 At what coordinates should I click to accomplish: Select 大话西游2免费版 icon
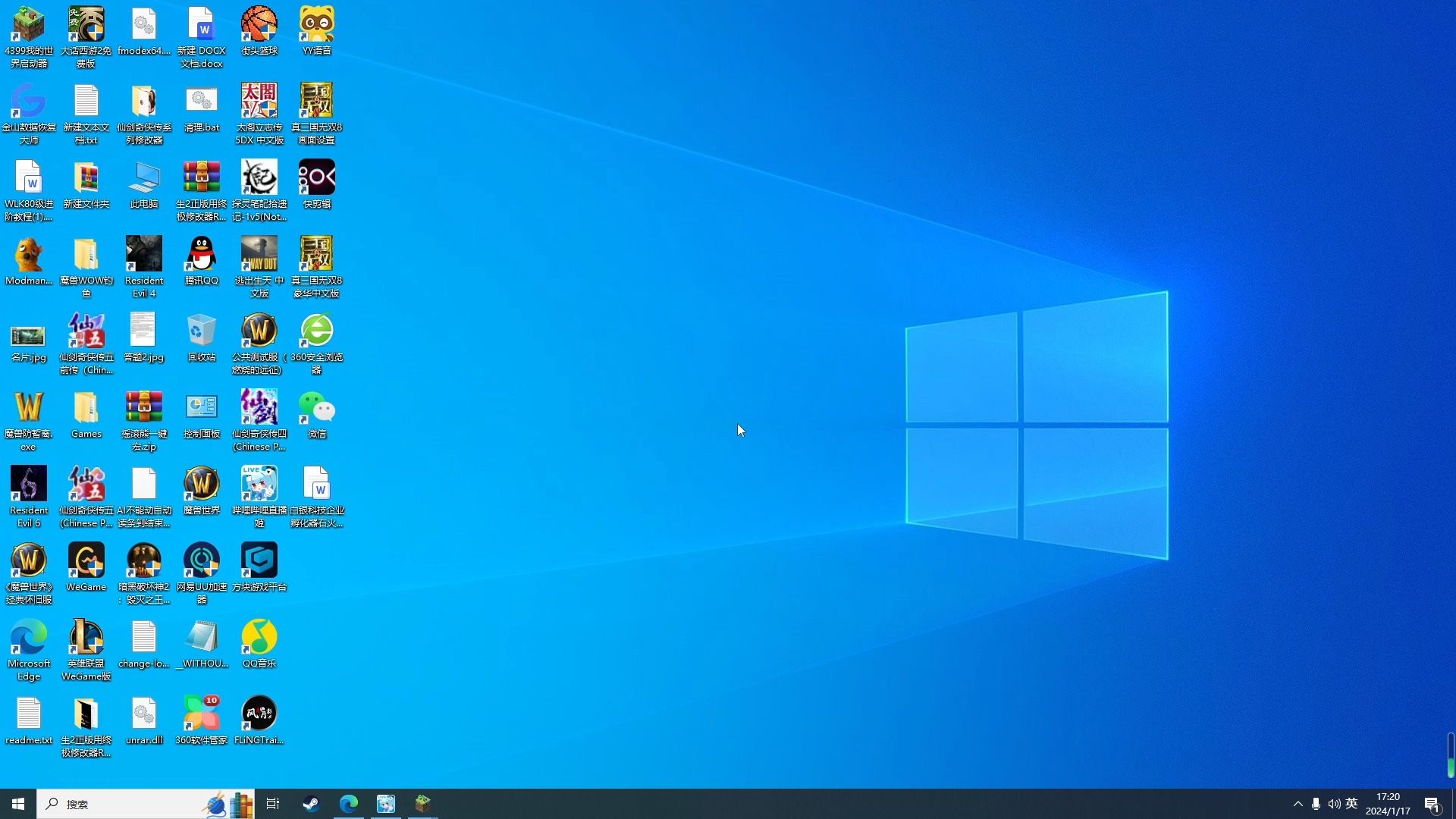tap(86, 36)
